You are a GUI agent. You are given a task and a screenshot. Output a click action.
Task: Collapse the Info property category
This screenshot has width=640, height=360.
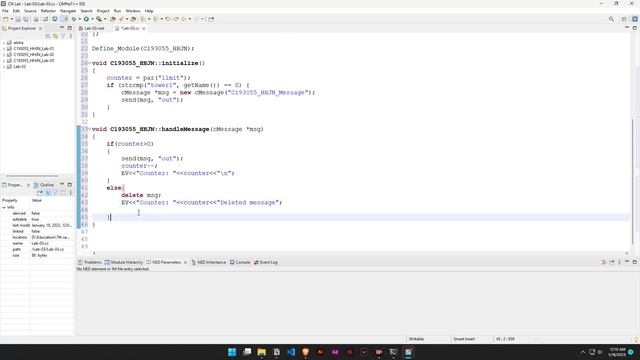pos(4,207)
